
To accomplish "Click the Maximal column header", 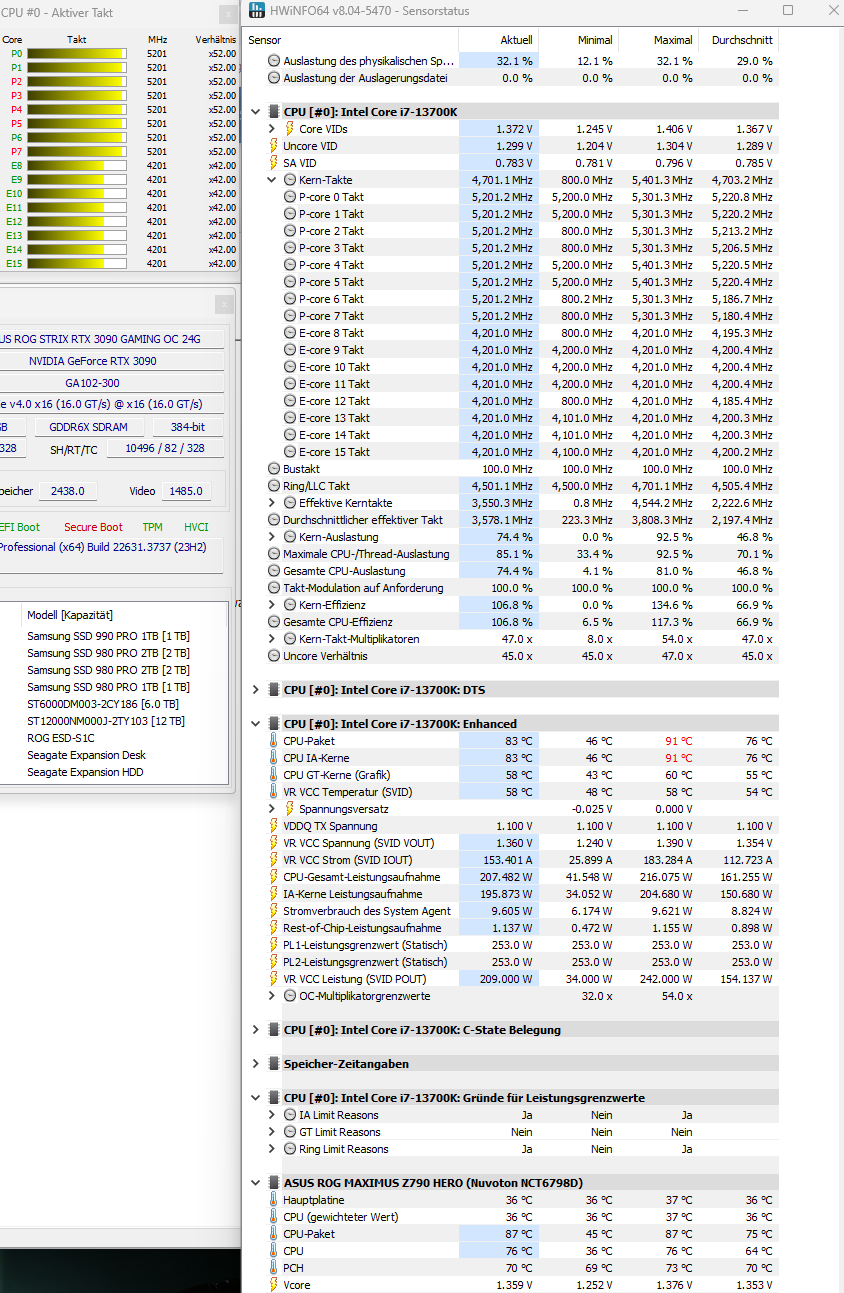I will coord(658,40).
